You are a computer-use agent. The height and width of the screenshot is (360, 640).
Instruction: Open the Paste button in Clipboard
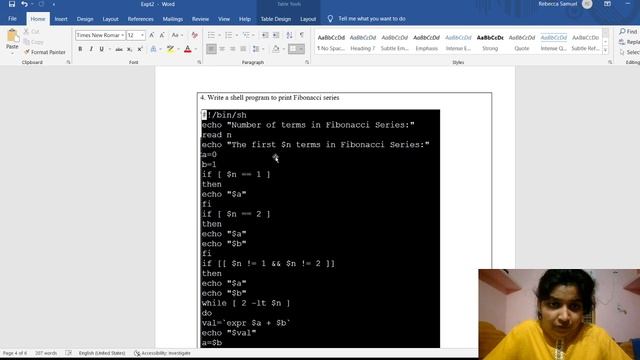click(12, 41)
